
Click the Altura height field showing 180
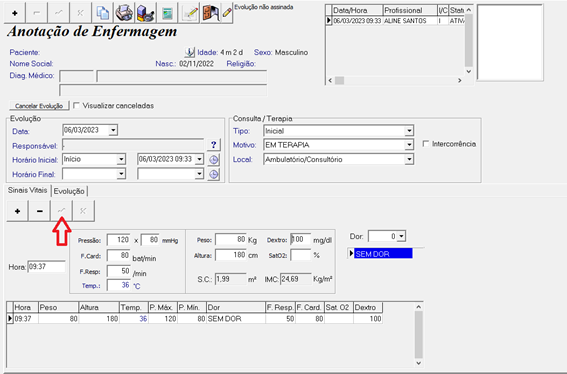pos(231,255)
